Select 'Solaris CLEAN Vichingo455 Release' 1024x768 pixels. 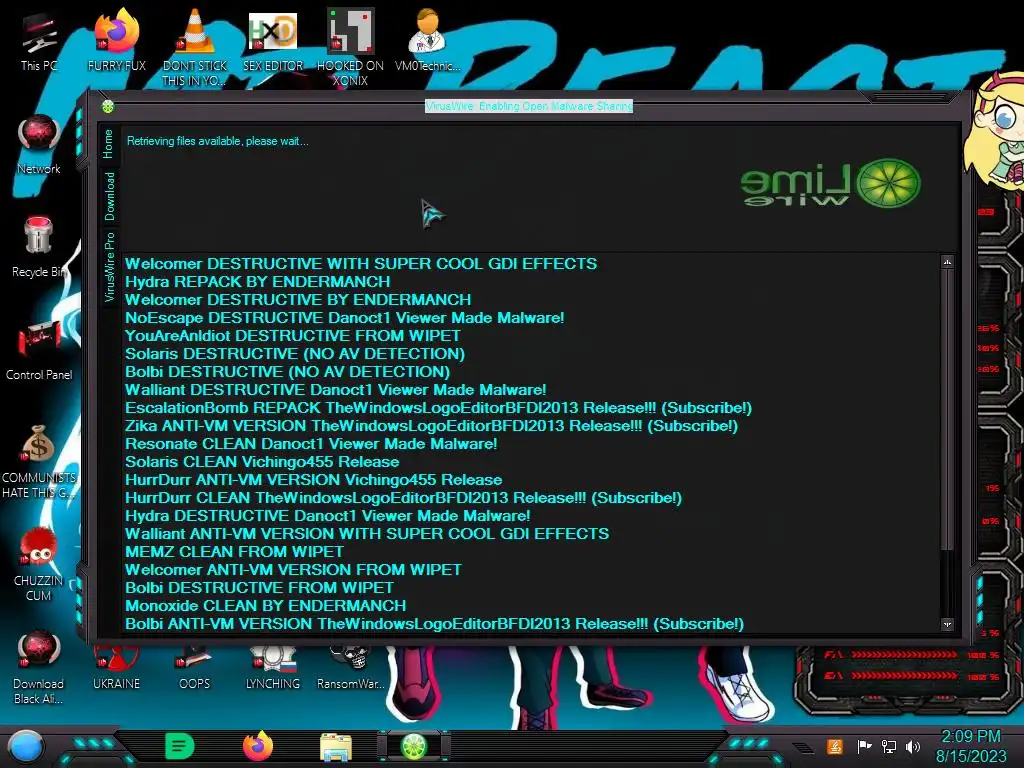(262, 462)
